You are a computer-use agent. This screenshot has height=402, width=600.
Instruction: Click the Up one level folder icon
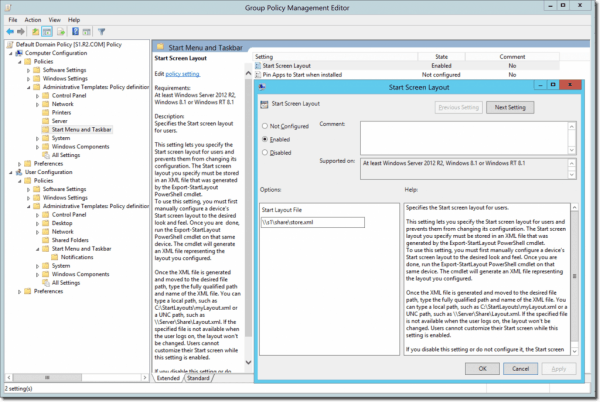[36, 31]
